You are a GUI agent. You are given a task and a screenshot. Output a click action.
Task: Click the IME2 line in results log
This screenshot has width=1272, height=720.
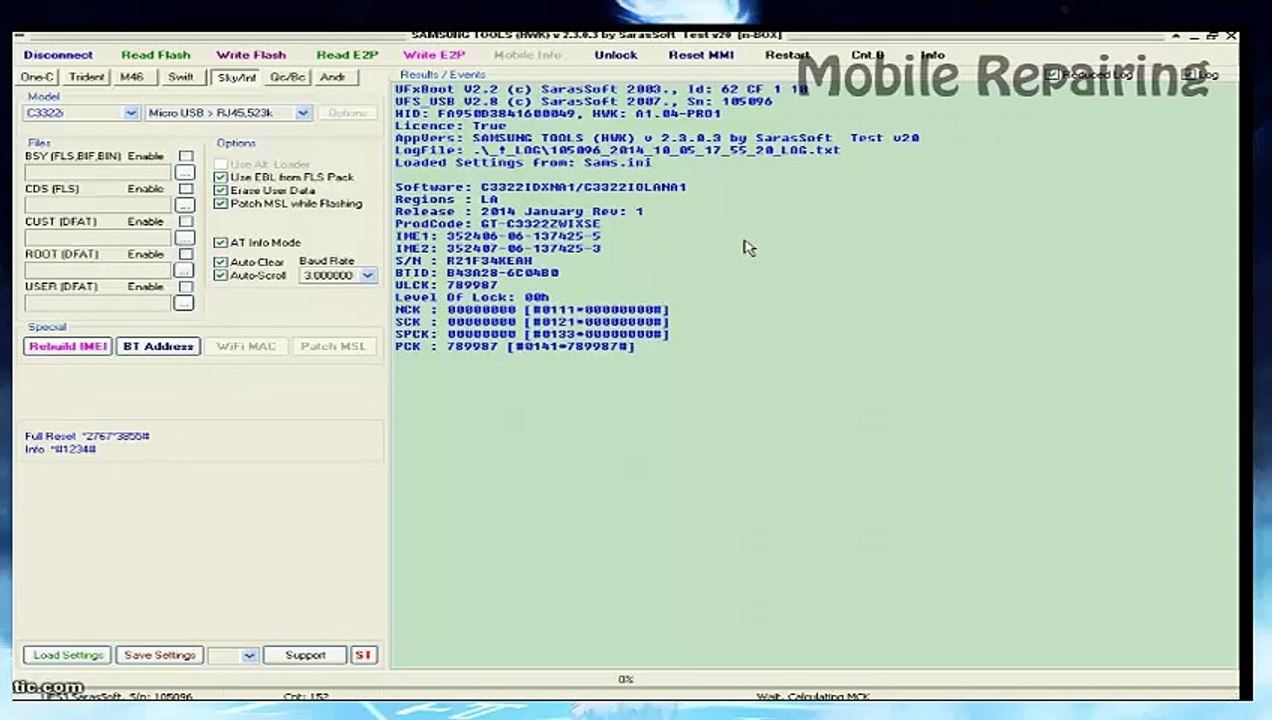coord(498,248)
